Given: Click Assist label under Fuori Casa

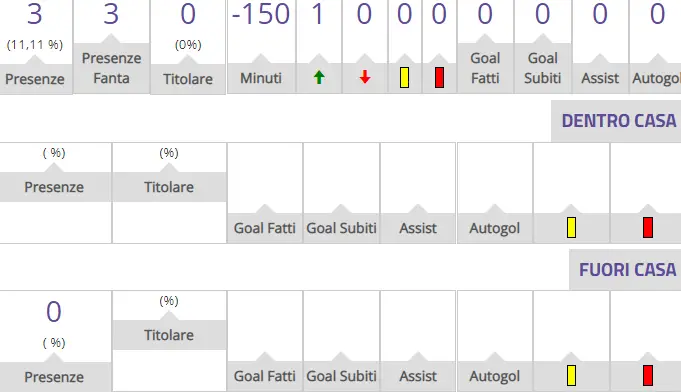Looking at the screenshot, I should tap(418, 376).
